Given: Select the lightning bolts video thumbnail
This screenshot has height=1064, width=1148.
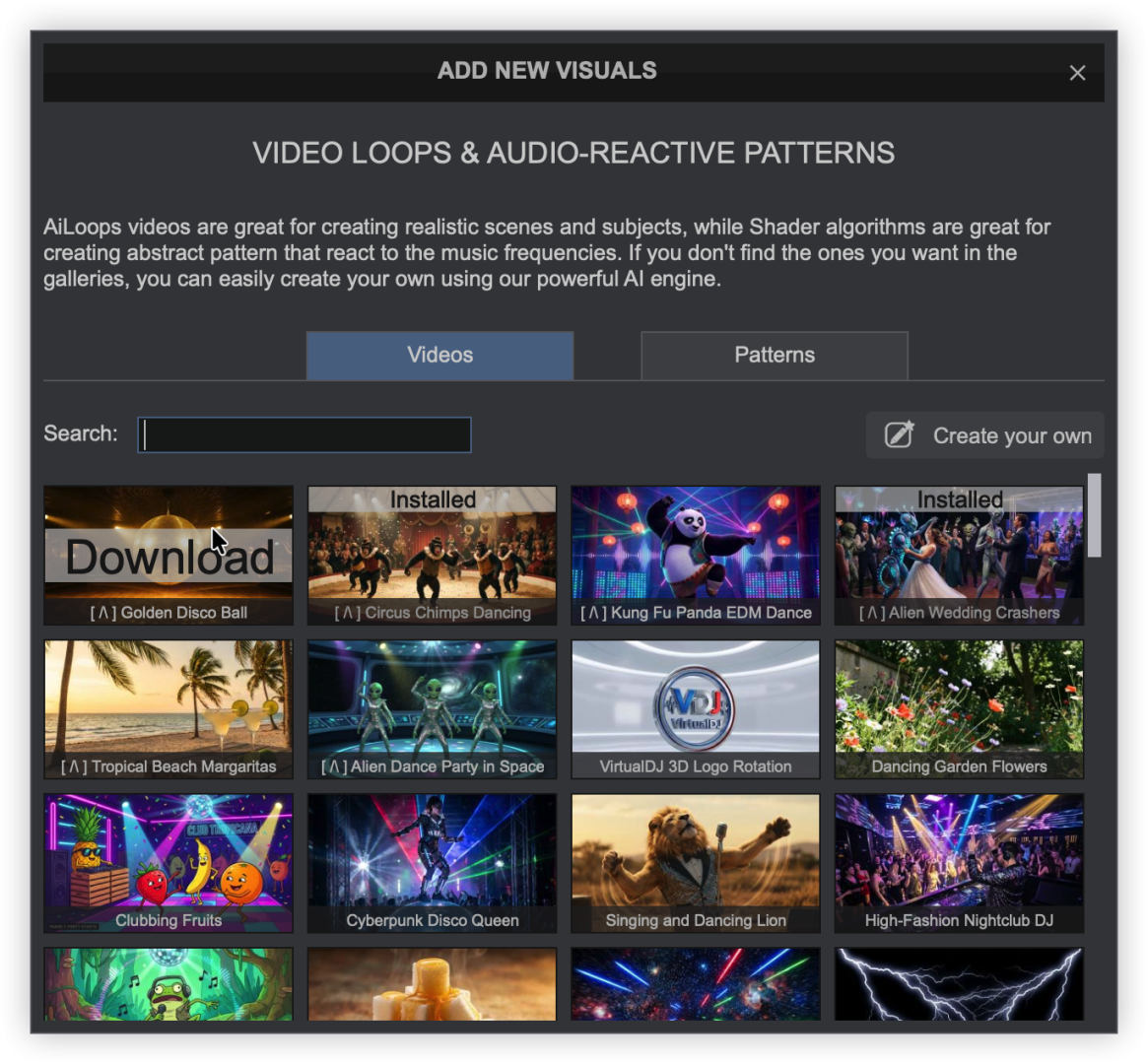Looking at the screenshot, I should [x=959, y=984].
